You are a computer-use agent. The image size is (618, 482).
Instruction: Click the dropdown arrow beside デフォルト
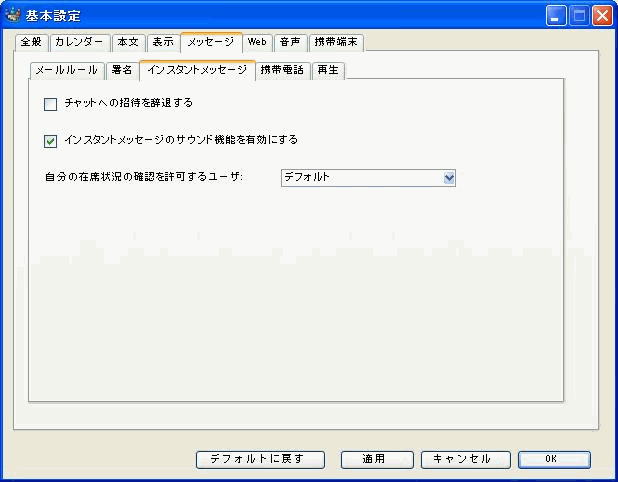click(449, 178)
